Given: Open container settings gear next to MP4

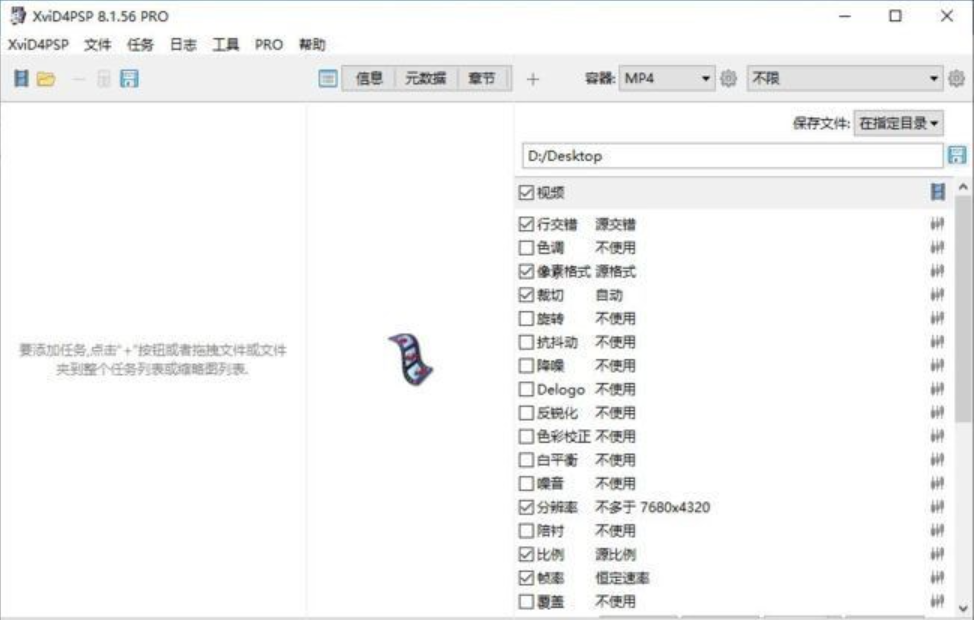Looking at the screenshot, I should pyautogui.click(x=729, y=78).
